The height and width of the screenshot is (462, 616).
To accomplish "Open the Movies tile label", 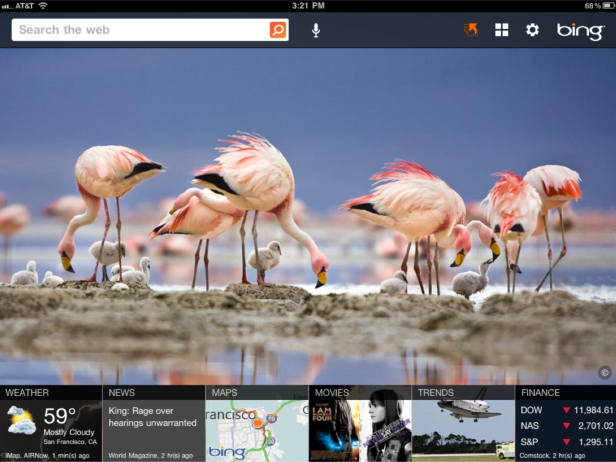I will (332, 393).
